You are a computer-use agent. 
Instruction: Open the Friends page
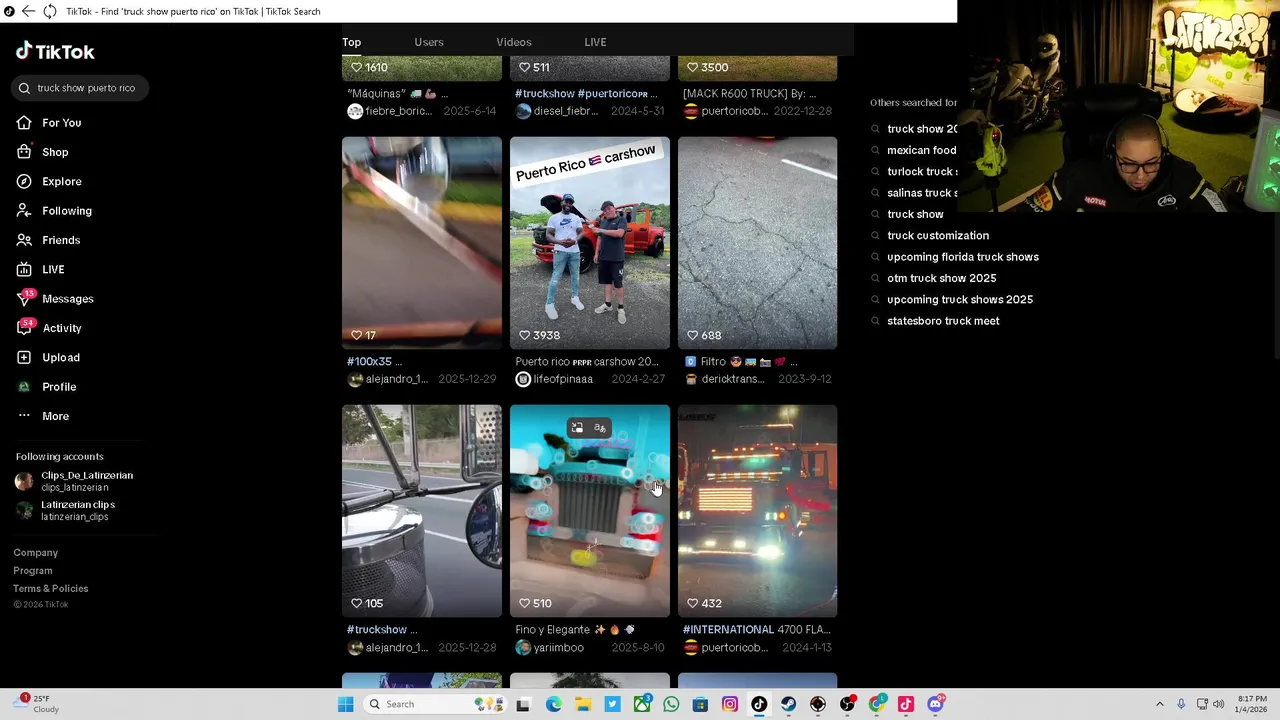[47, 240]
